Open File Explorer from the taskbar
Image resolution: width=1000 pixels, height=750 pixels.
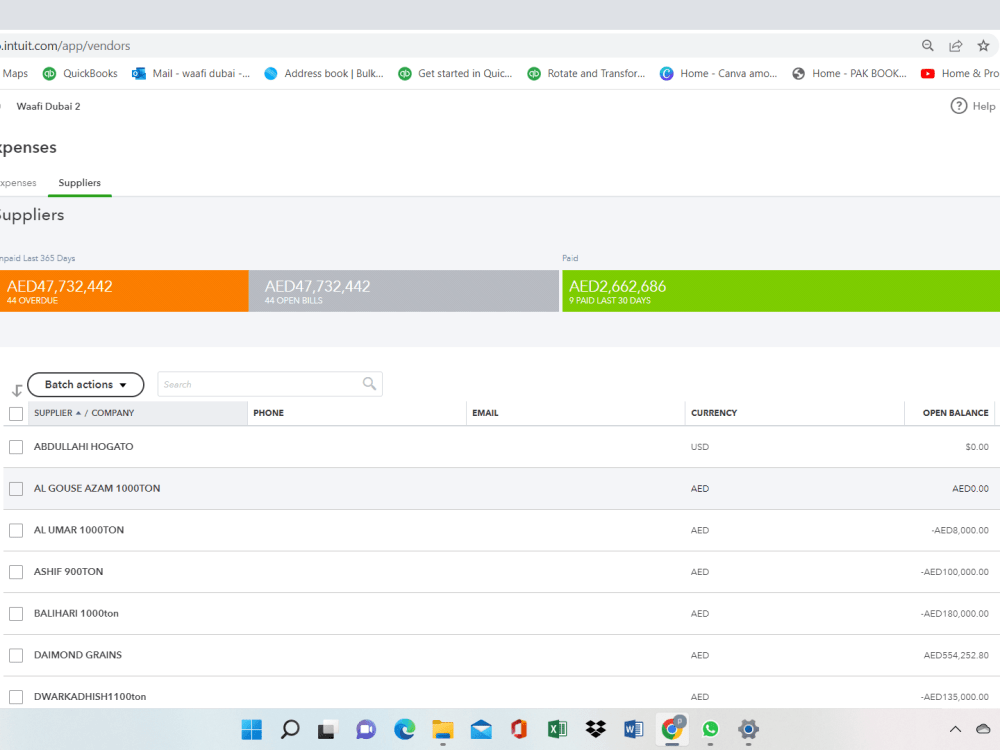pos(443,729)
